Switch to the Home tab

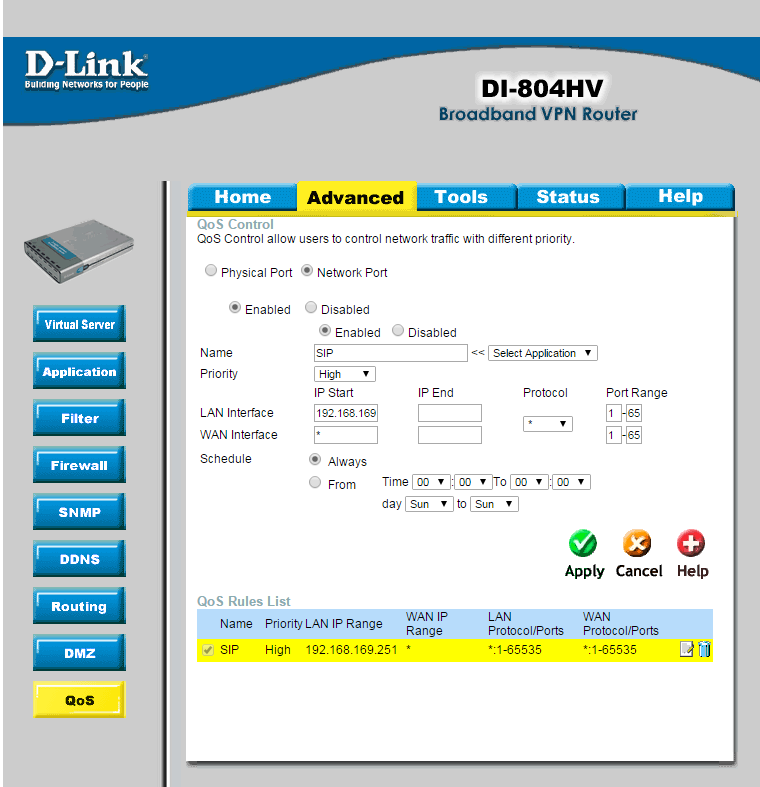(242, 197)
